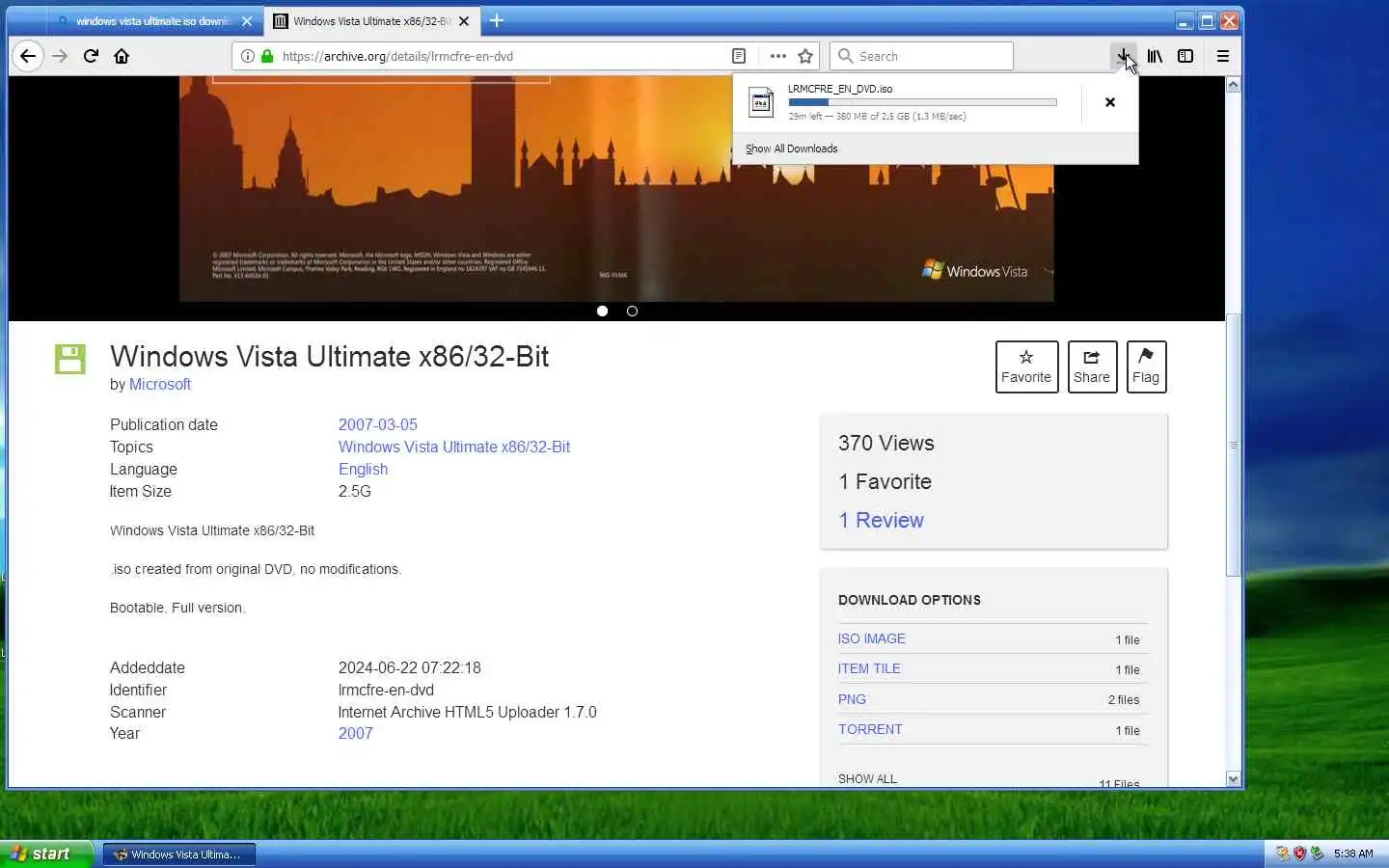Open the Downloads toolbar arrow button
1389x868 pixels.
pyautogui.click(x=1123, y=56)
